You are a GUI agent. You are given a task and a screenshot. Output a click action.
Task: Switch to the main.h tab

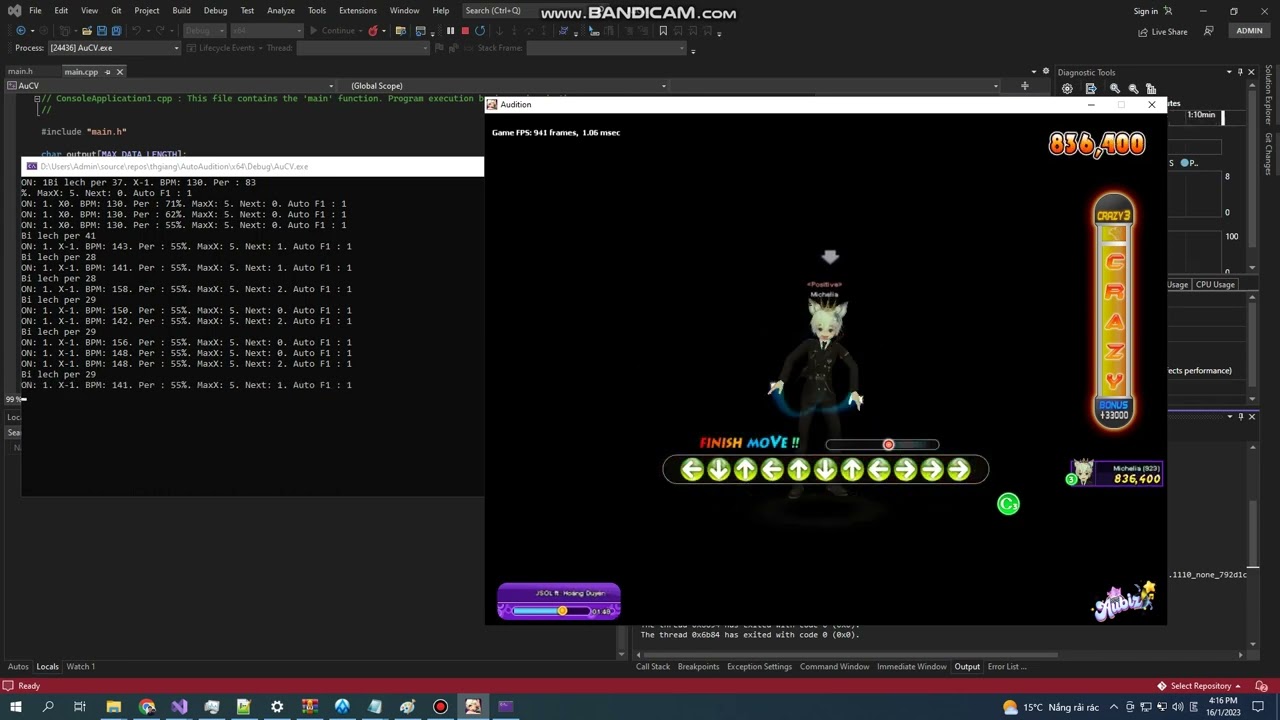[x=20, y=72]
